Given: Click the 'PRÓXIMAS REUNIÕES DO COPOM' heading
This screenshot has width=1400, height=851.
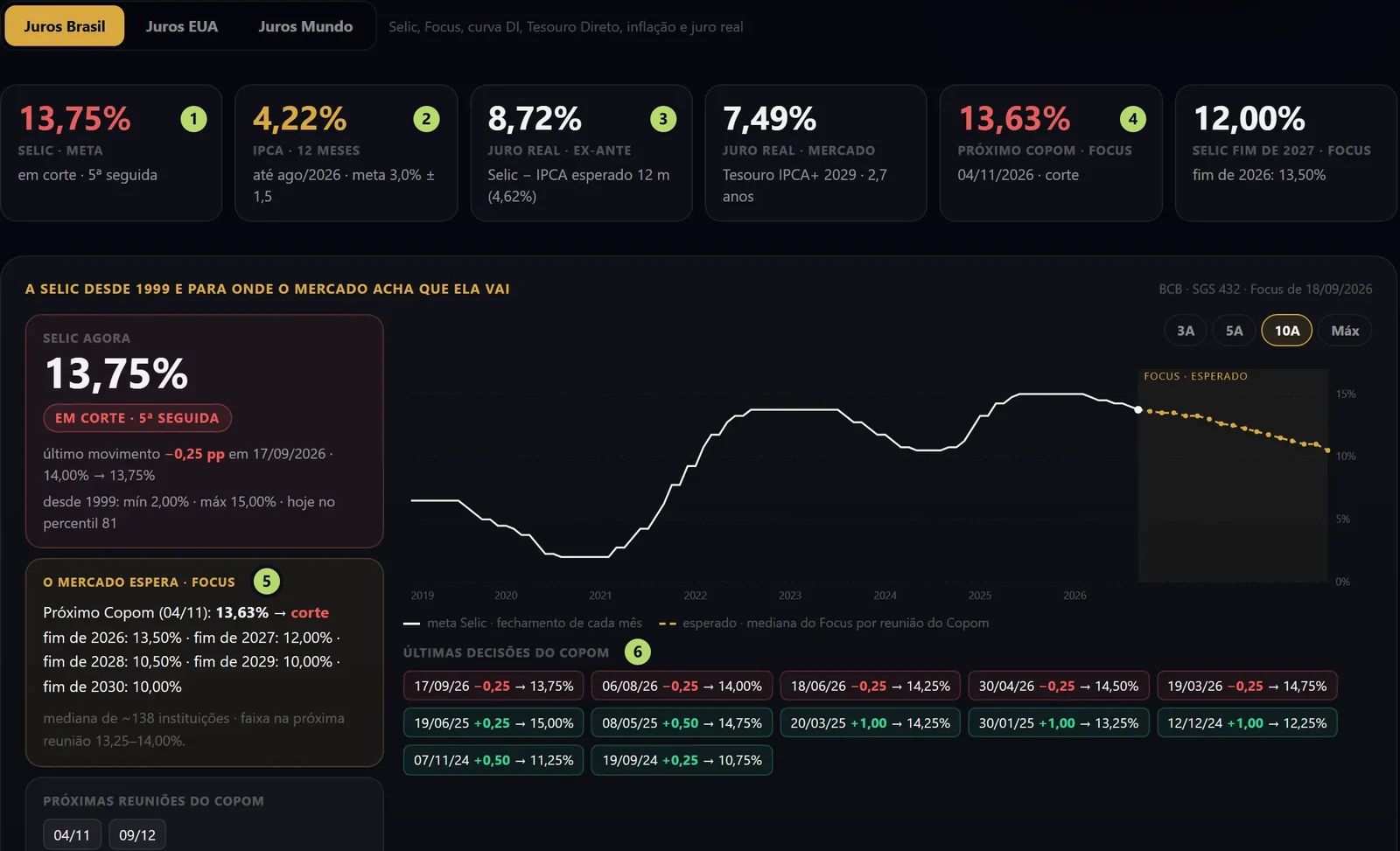Looking at the screenshot, I should tap(153, 801).
